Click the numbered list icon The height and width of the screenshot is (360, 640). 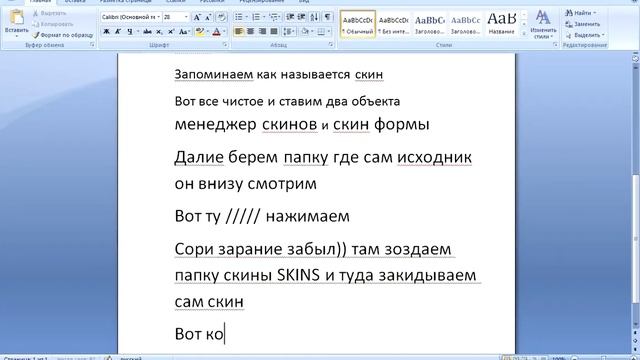[256, 17]
